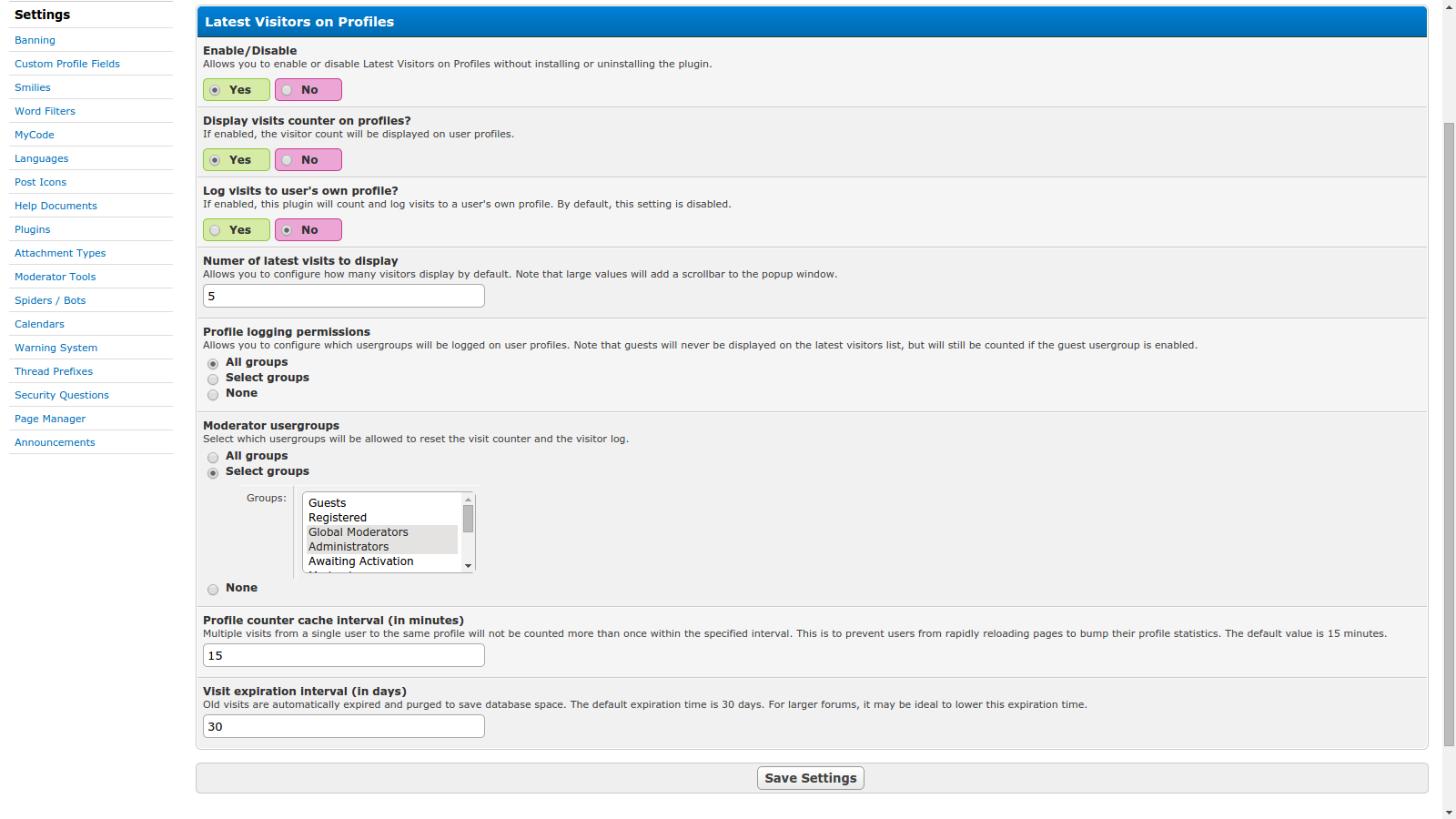This screenshot has height=819, width=1456.
Task: Click the Save Settings button
Action: pos(810,778)
